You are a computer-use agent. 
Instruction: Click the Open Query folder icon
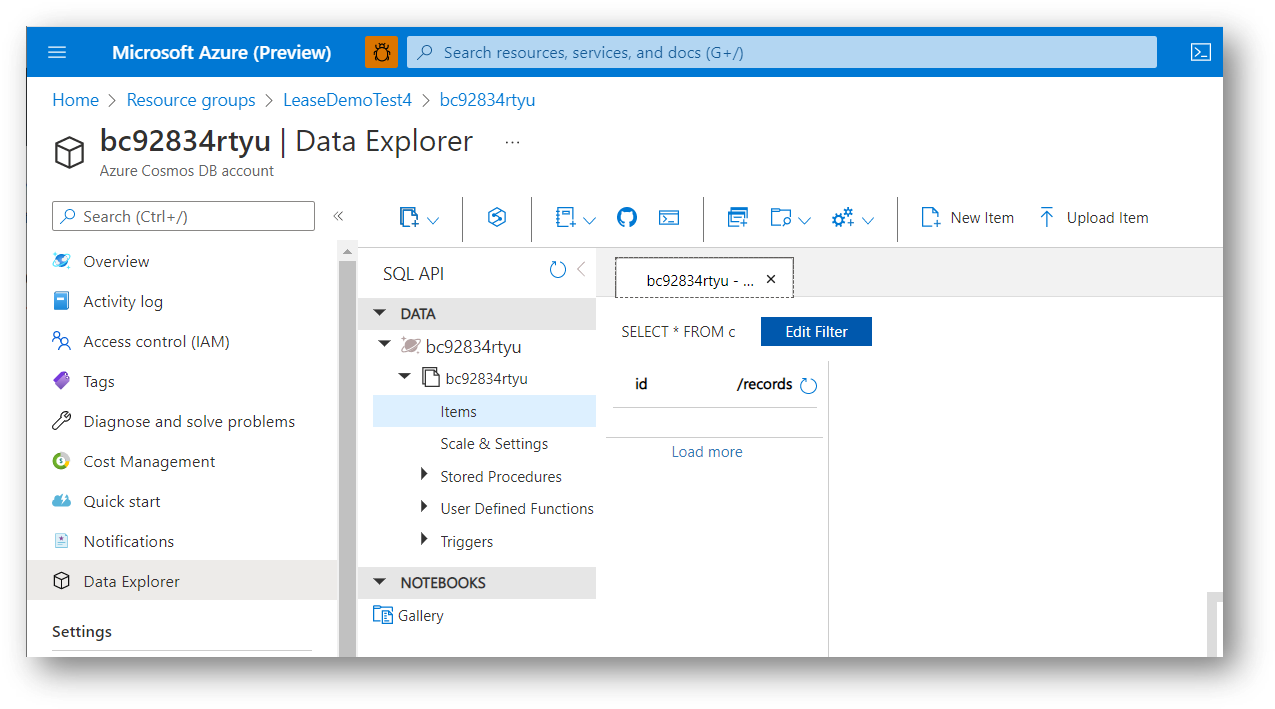point(781,218)
